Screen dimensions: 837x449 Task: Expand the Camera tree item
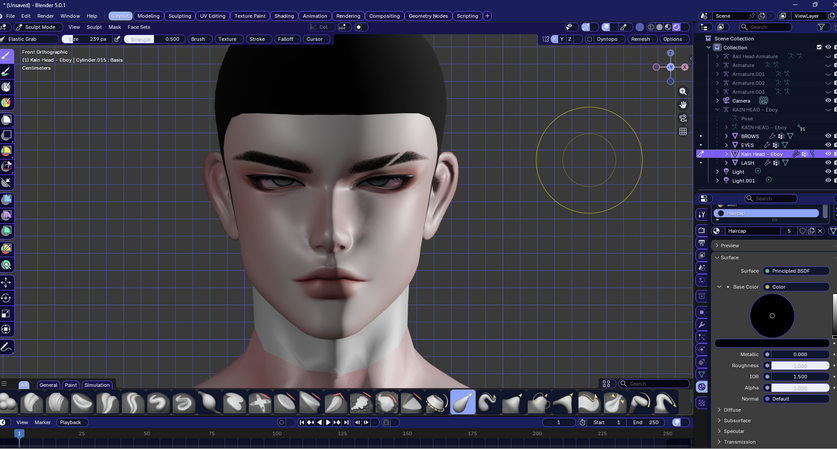tap(717, 100)
